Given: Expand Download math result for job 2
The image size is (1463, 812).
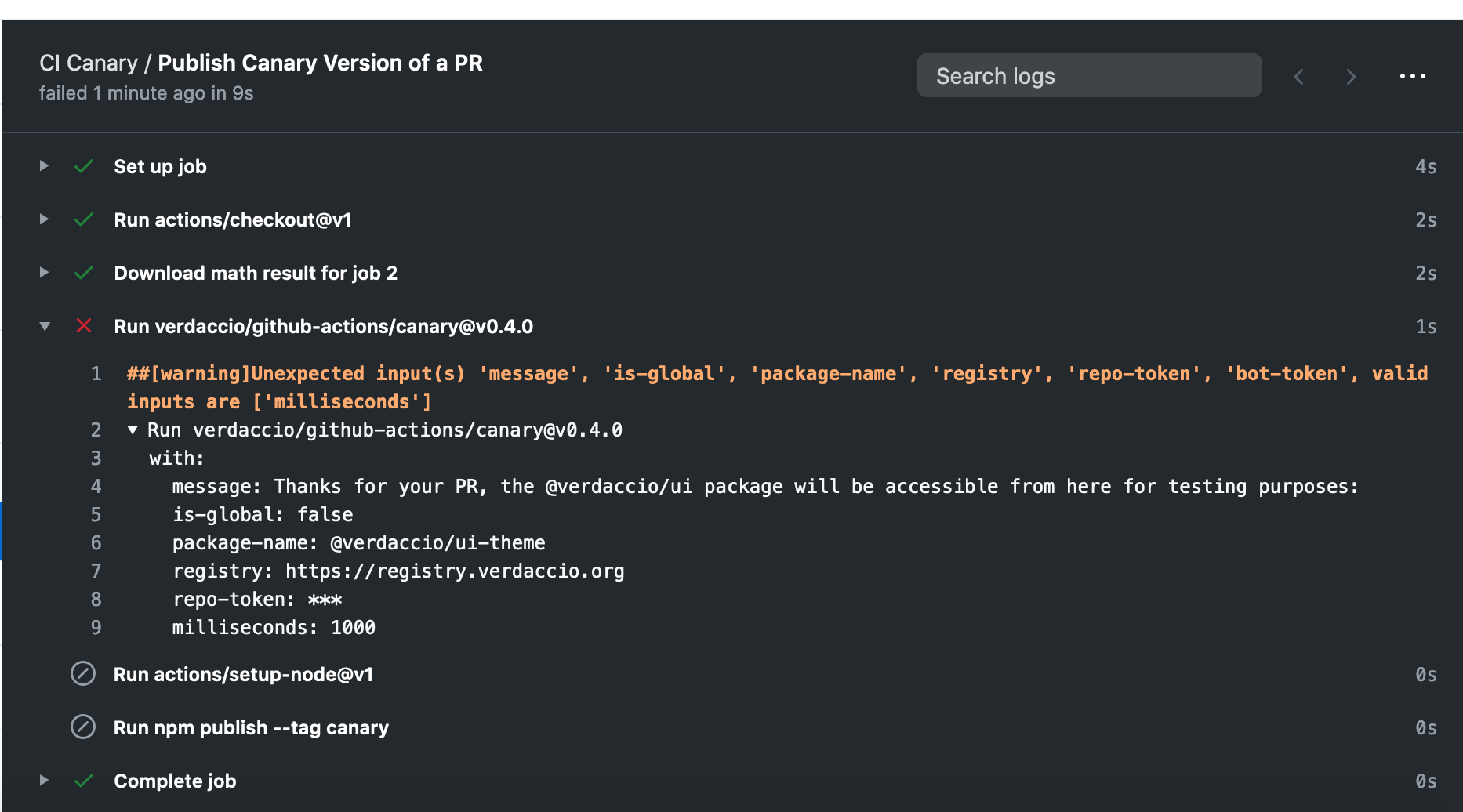Looking at the screenshot, I should [45, 273].
